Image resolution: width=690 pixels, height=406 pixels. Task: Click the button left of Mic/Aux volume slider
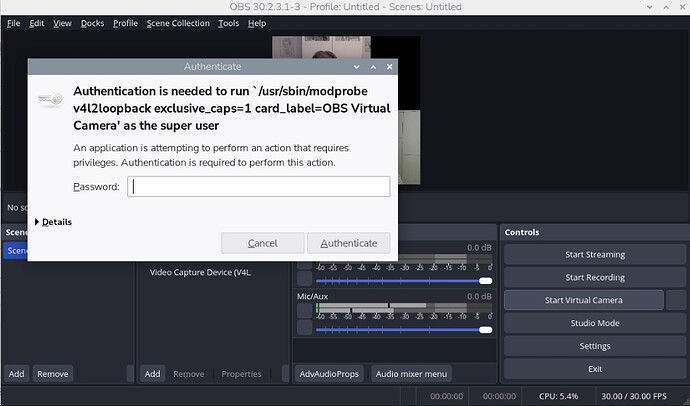303,329
